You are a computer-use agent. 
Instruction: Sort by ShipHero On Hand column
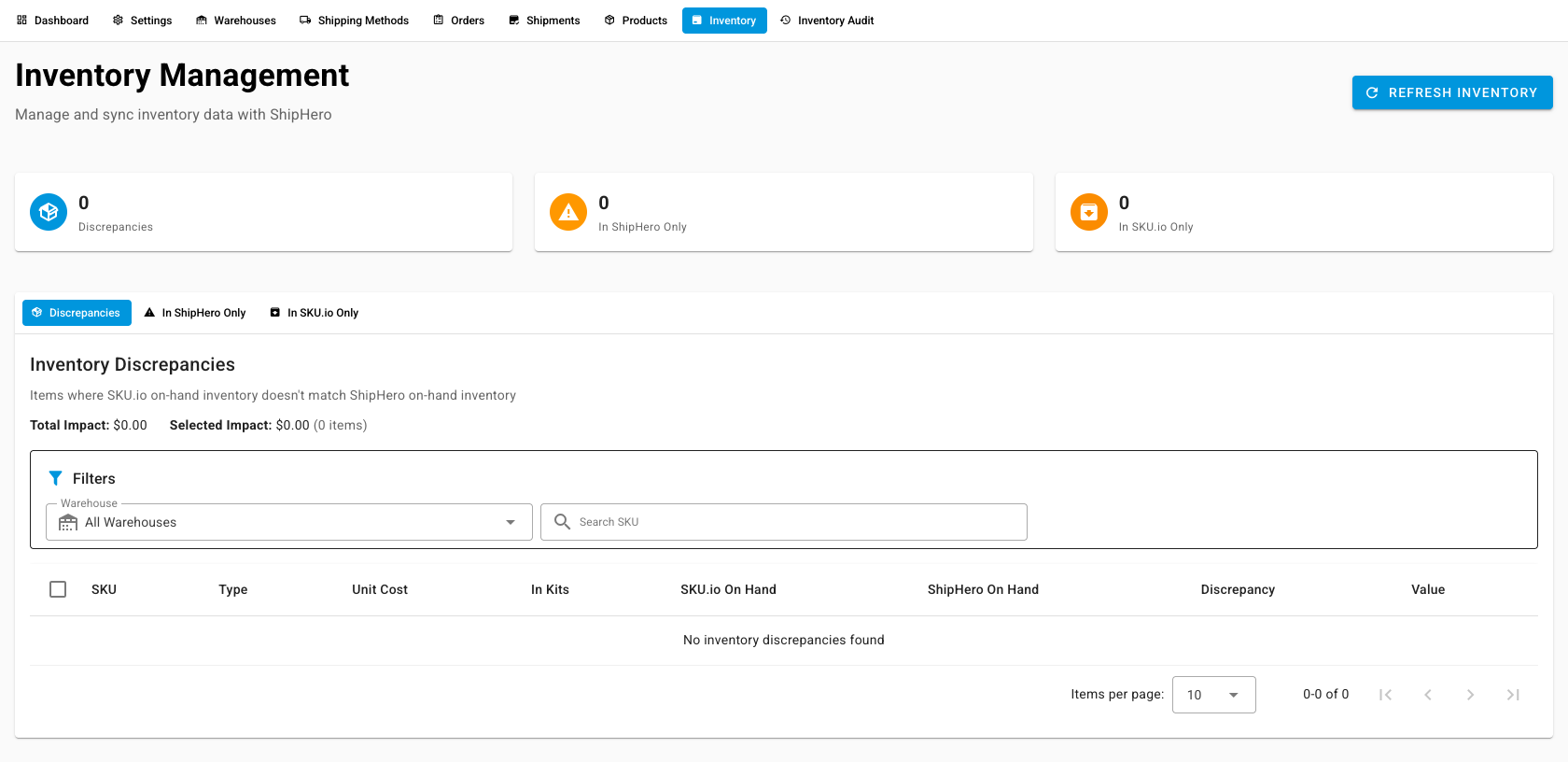click(983, 589)
